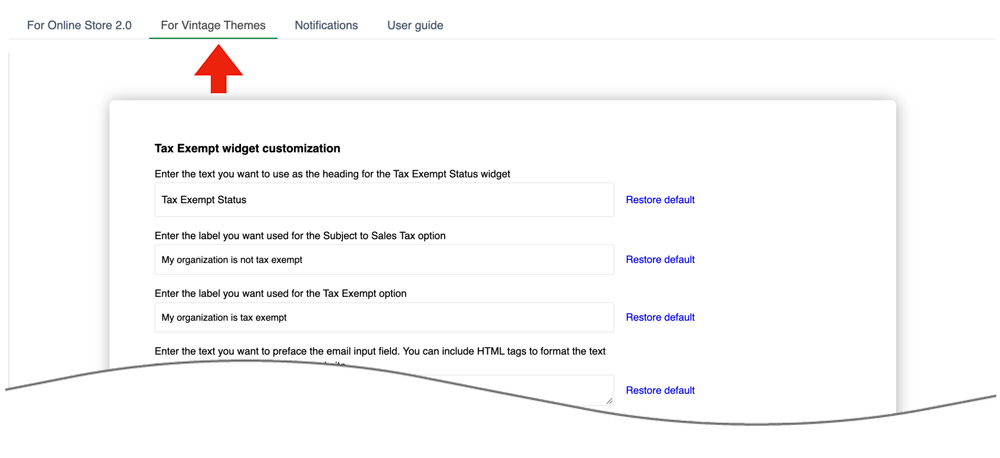Click the Tax Exempt option label instruction

pos(281,293)
